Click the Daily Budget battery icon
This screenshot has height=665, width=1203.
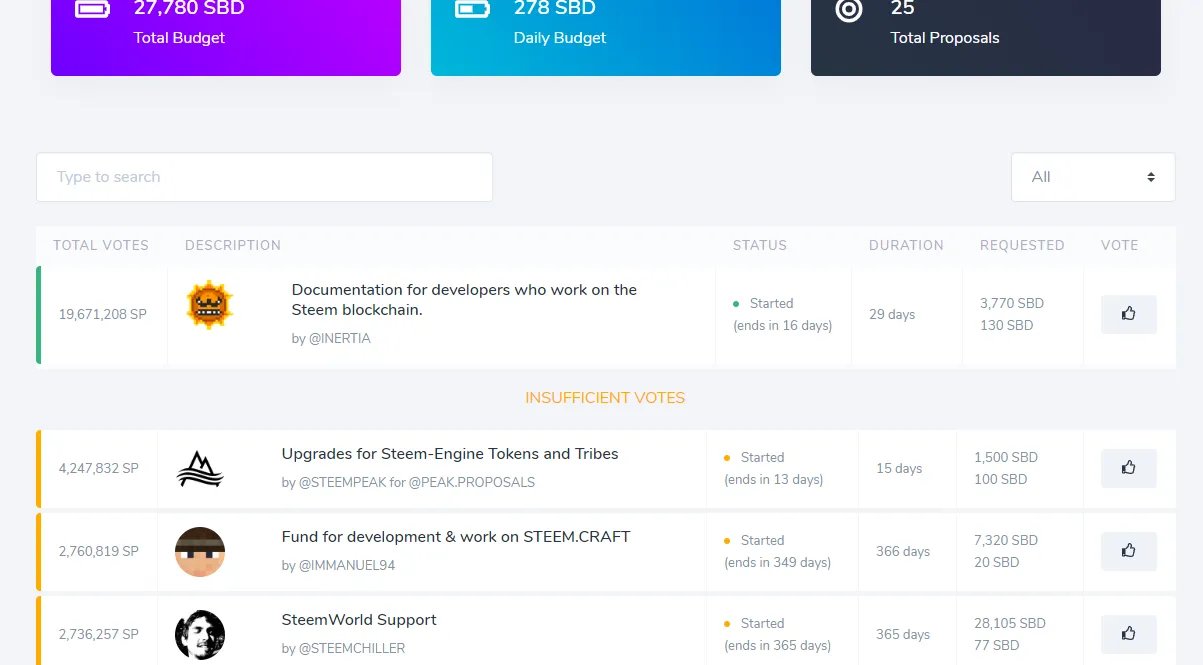pyautogui.click(x=473, y=9)
